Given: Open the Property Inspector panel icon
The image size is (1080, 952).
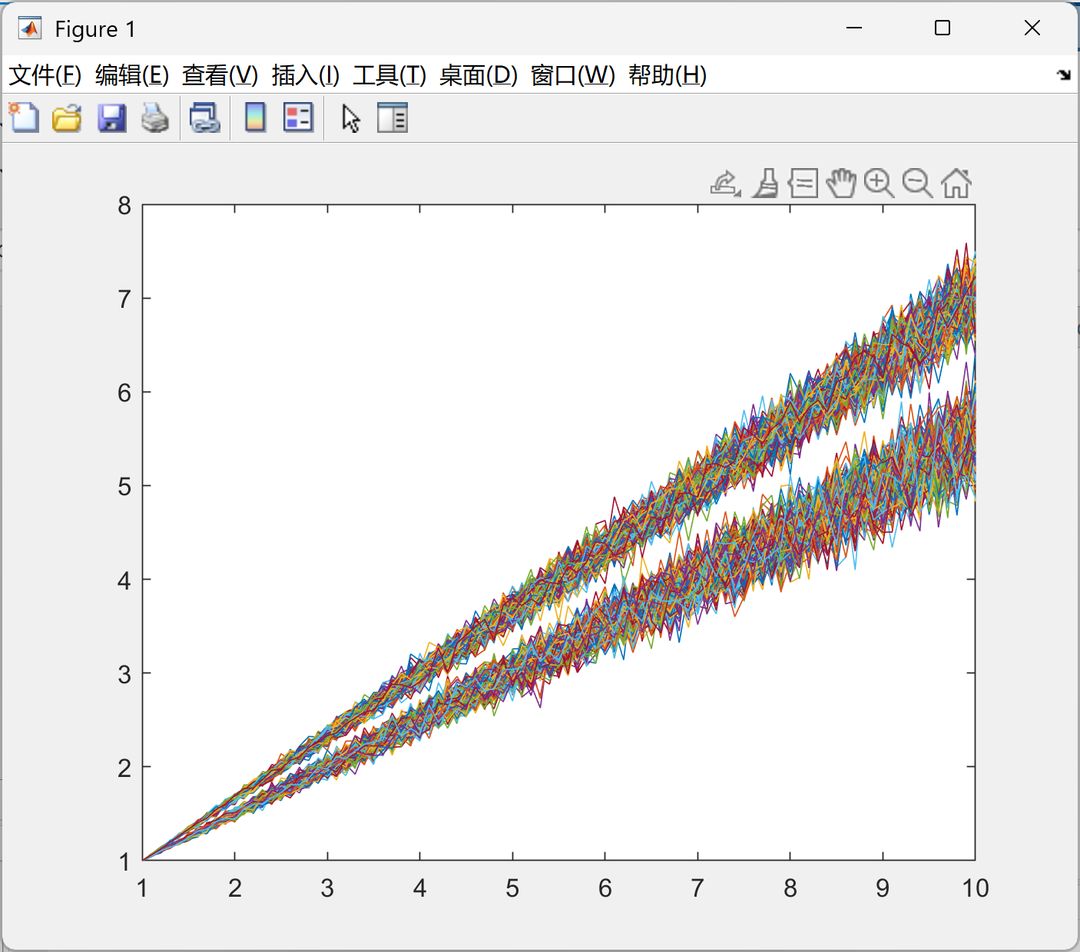Looking at the screenshot, I should click(x=393, y=118).
